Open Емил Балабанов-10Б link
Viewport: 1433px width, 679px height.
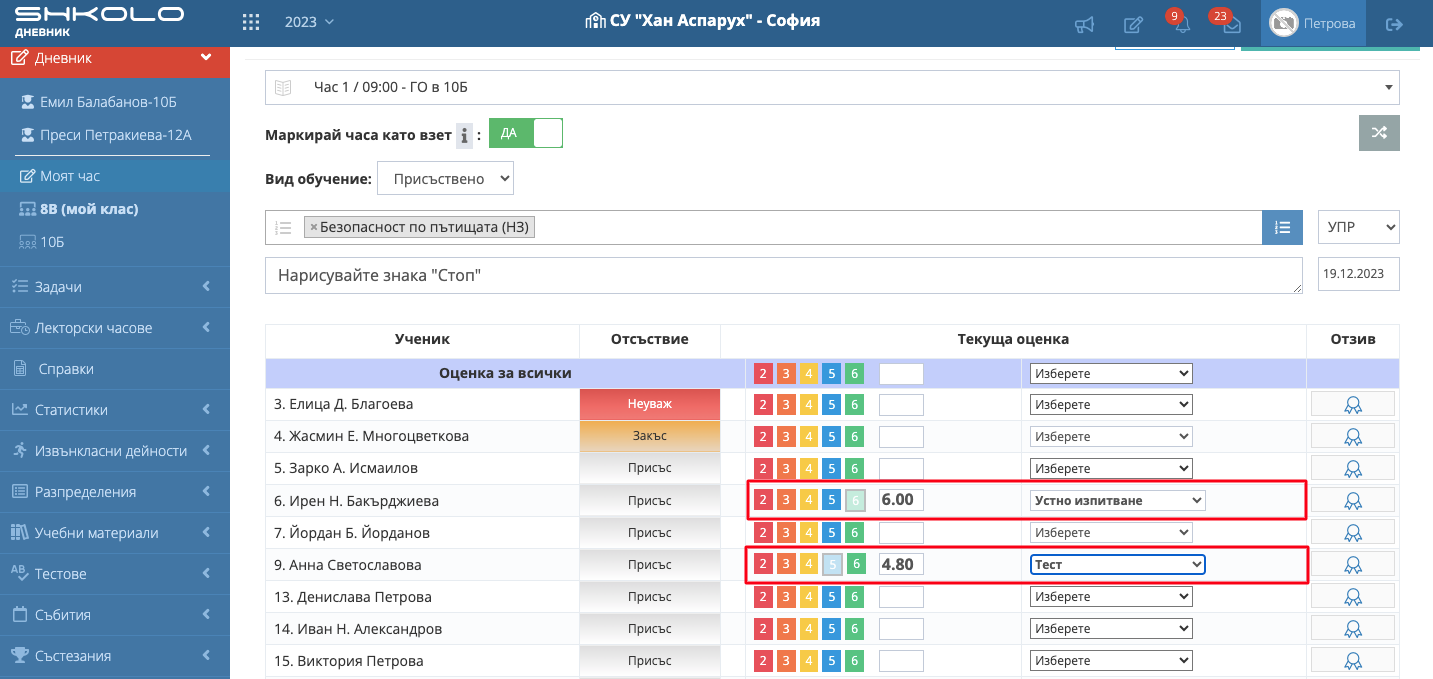tap(108, 102)
